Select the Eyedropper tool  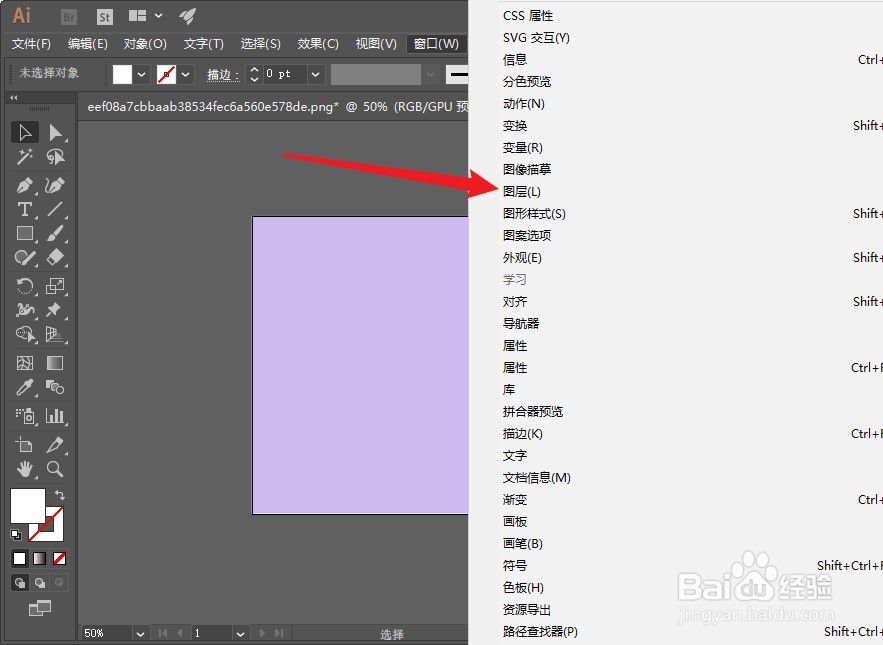[25, 387]
